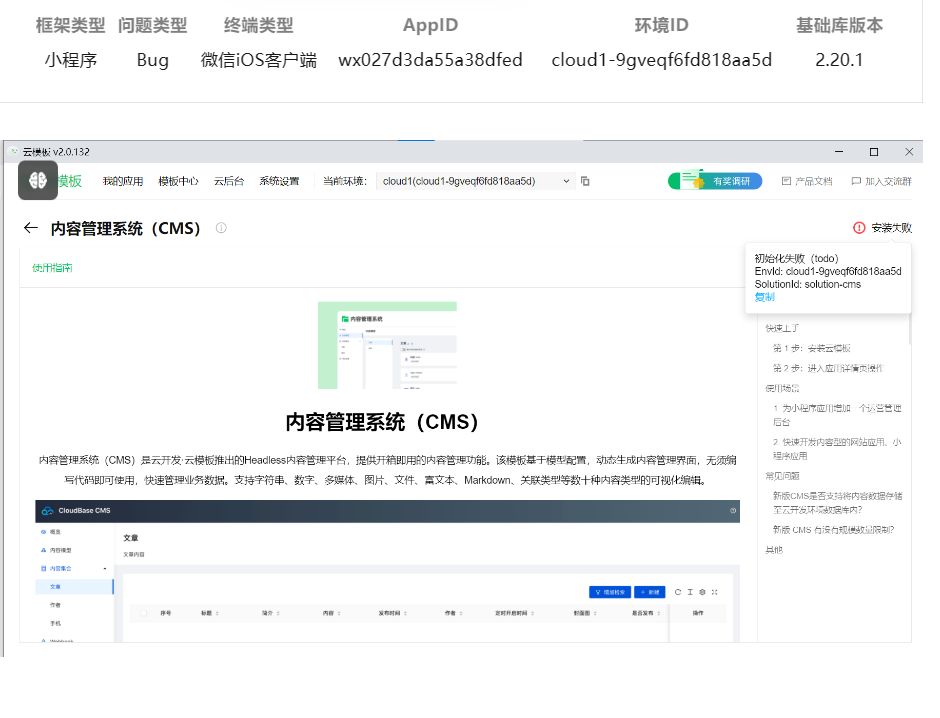Click the 小程序 cell under 框架类型
The height and width of the screenshot is (718, 940).
[x=71, y=60]
